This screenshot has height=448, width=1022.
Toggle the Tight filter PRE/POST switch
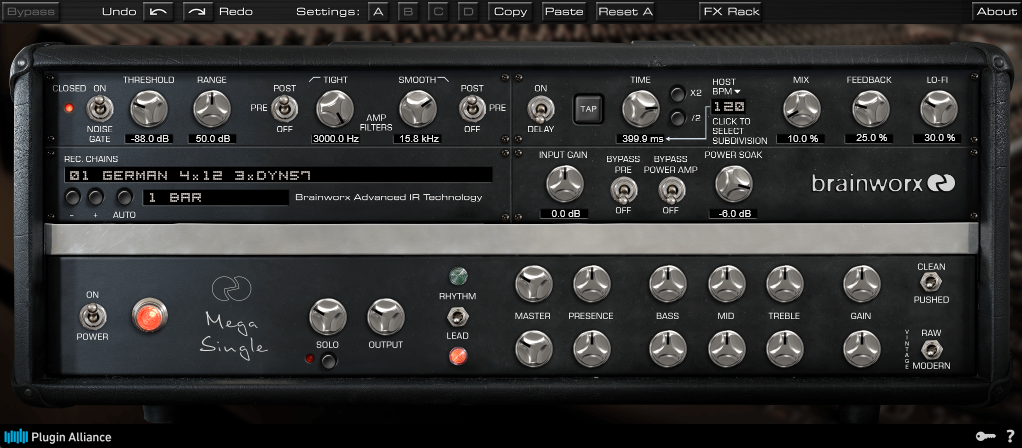[x=284, y=108]
